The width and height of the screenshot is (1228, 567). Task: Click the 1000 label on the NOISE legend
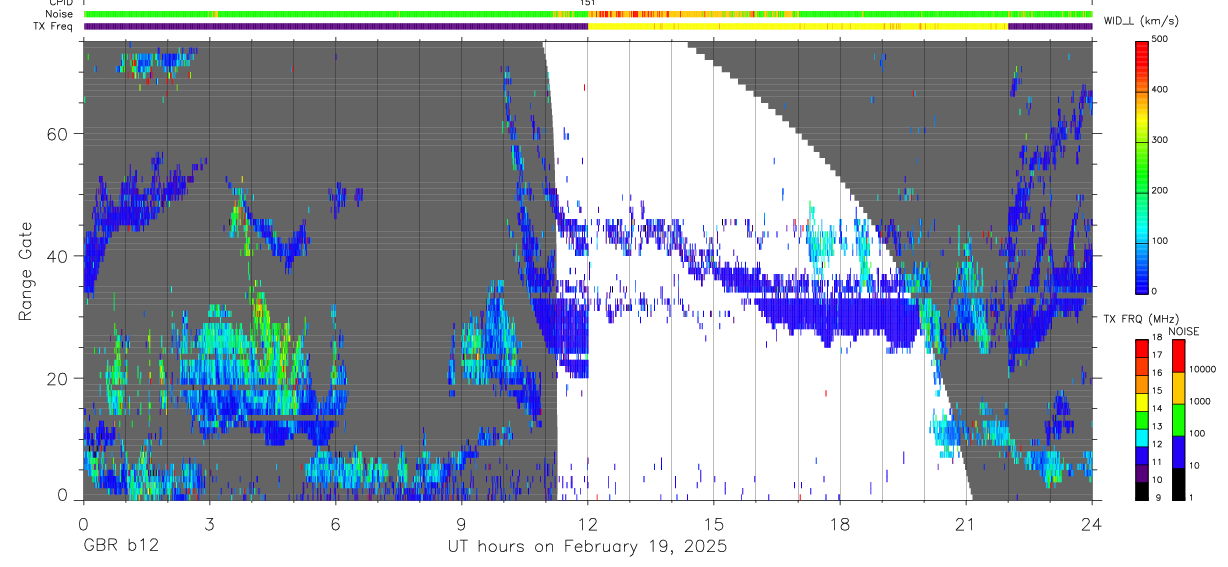click(x=1200, y=401)
